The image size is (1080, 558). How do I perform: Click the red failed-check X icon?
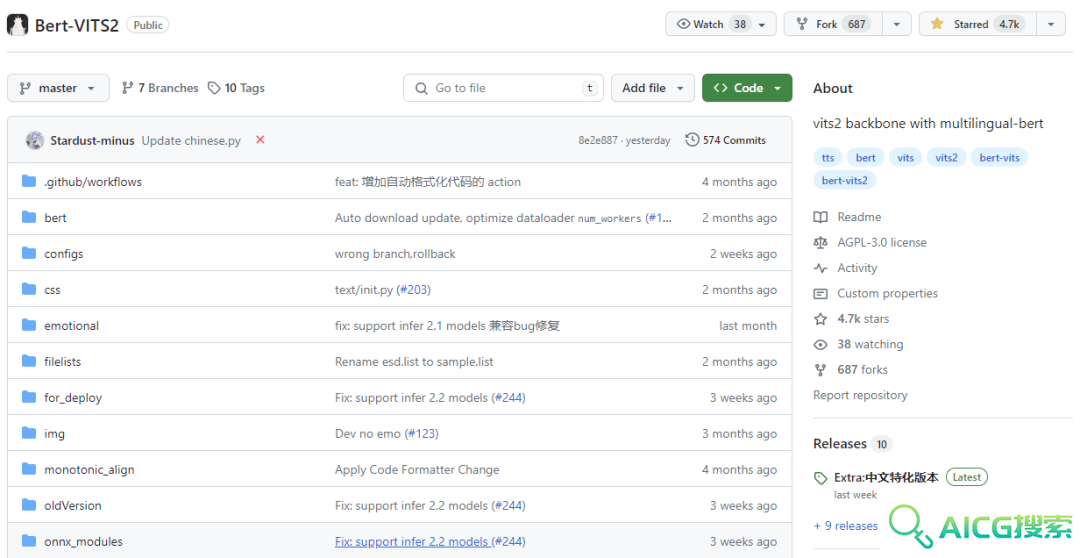point(260,140)
